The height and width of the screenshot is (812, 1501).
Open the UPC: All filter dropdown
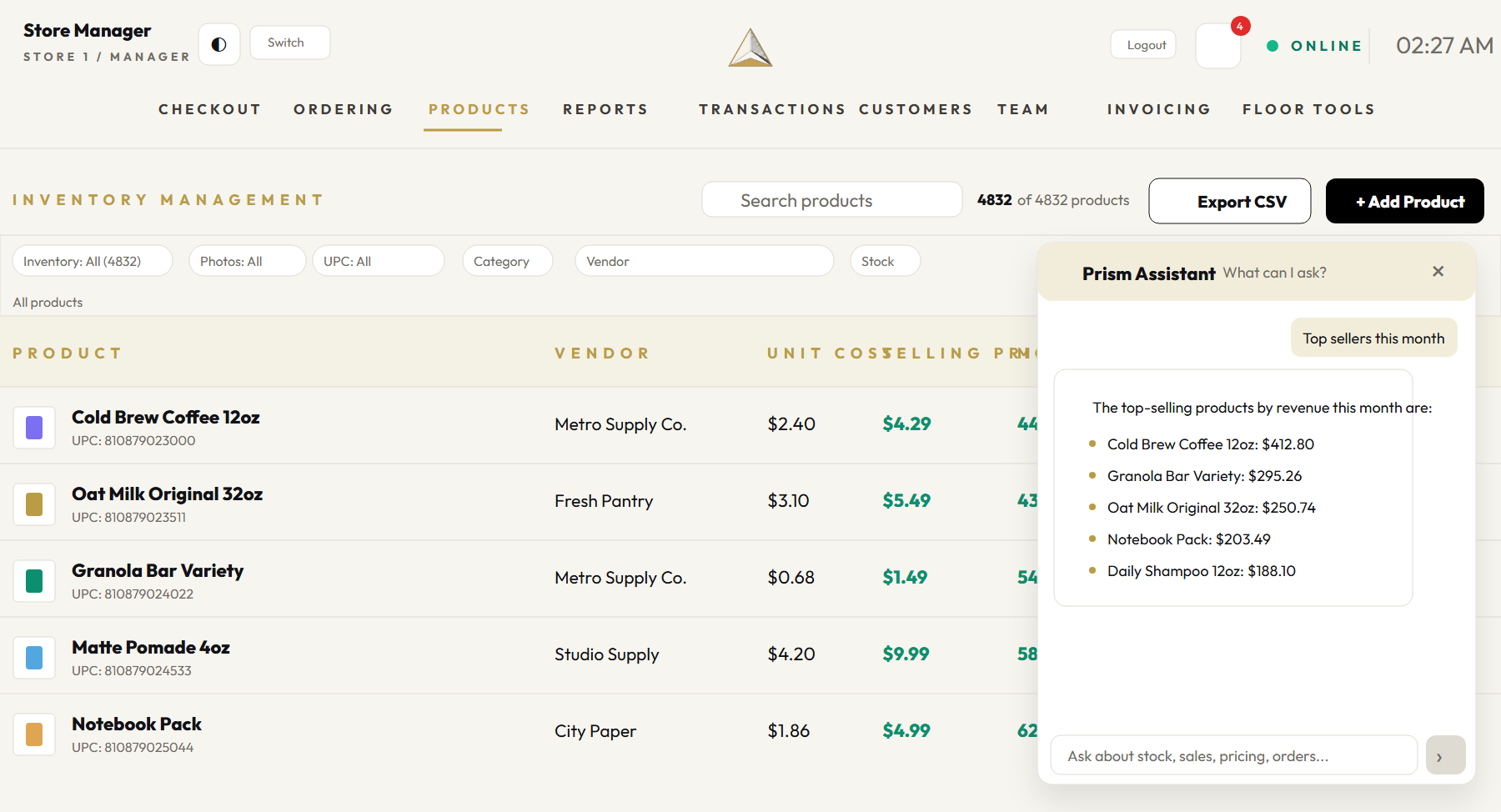point(378,261)
